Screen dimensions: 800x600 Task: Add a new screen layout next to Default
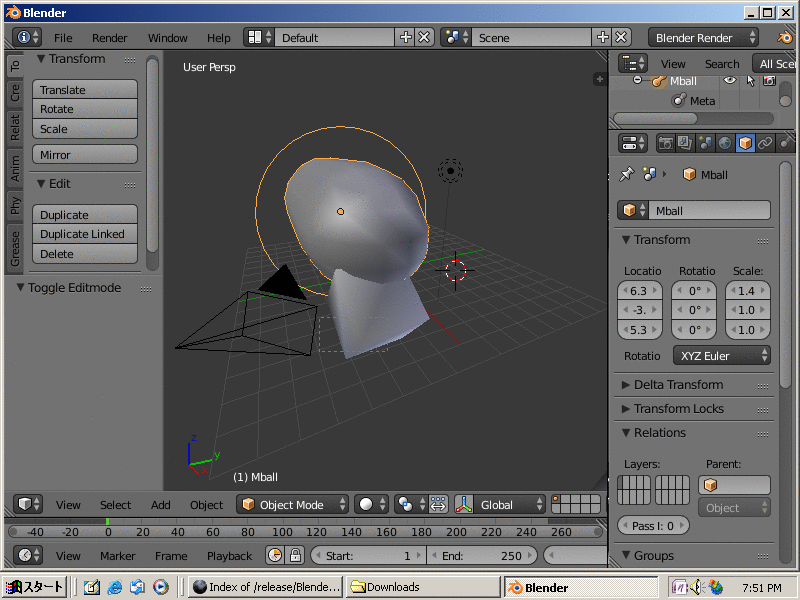click(406, 37)
